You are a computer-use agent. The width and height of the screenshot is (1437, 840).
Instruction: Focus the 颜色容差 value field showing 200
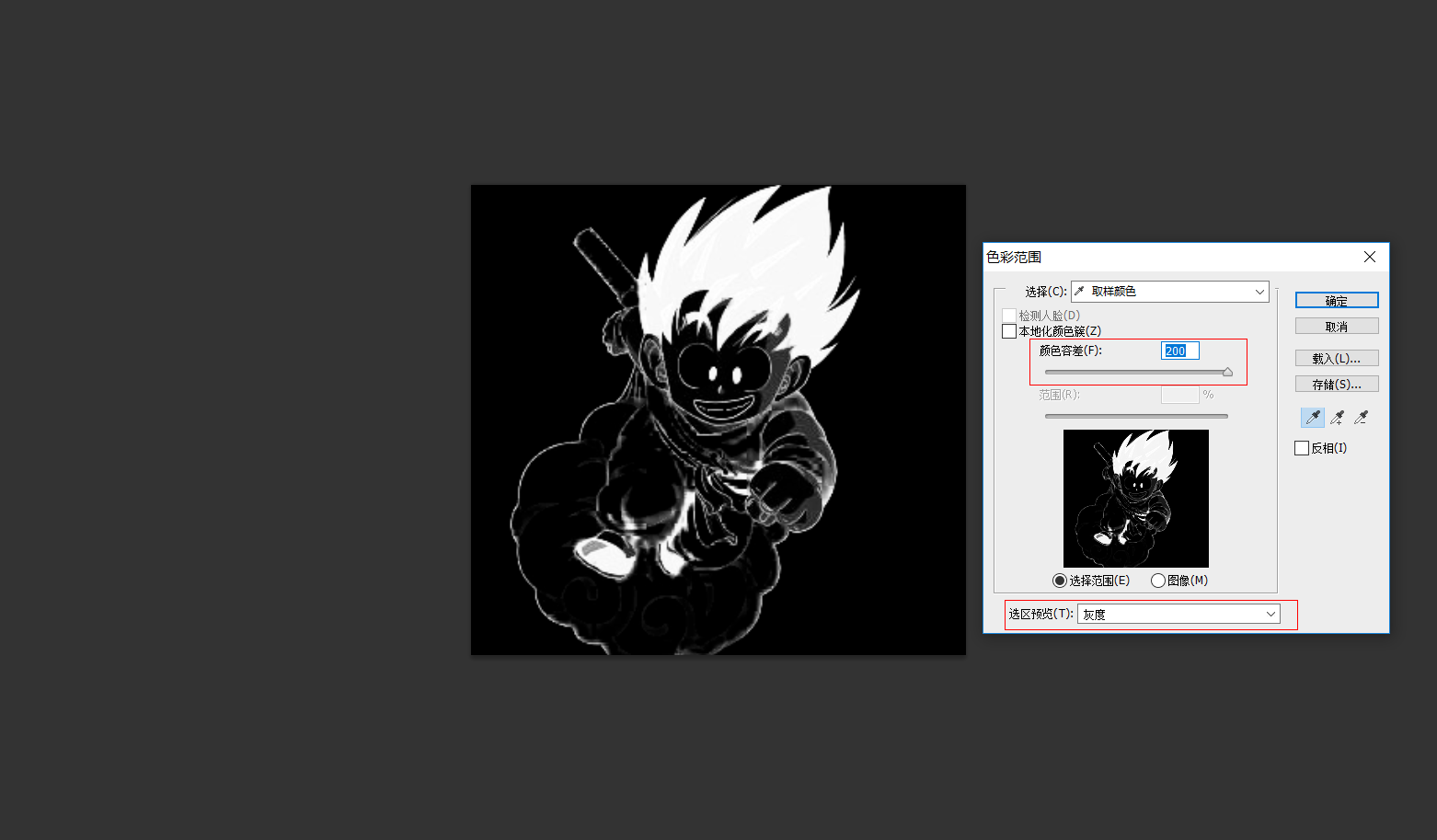pos(1180,351)
